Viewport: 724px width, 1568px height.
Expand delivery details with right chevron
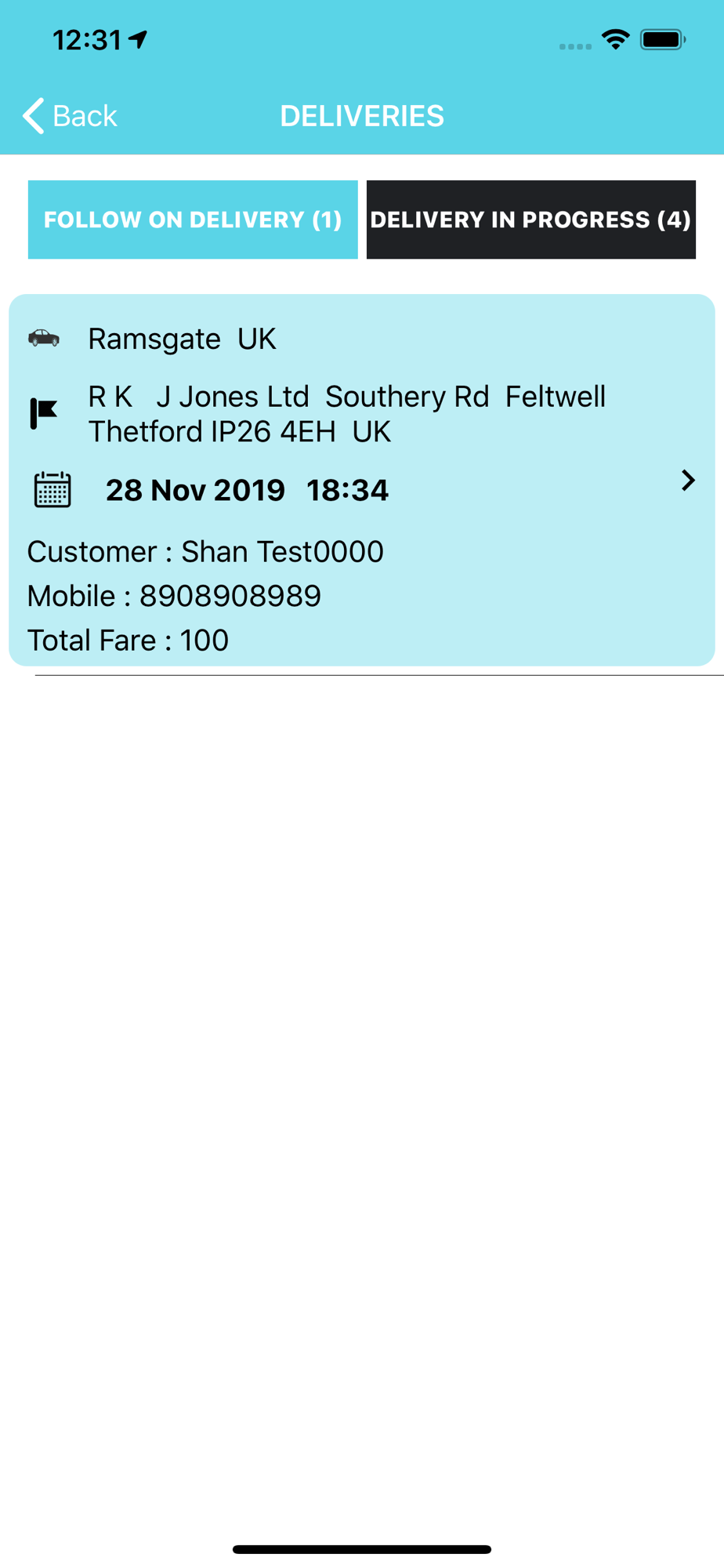coord(688,481)
